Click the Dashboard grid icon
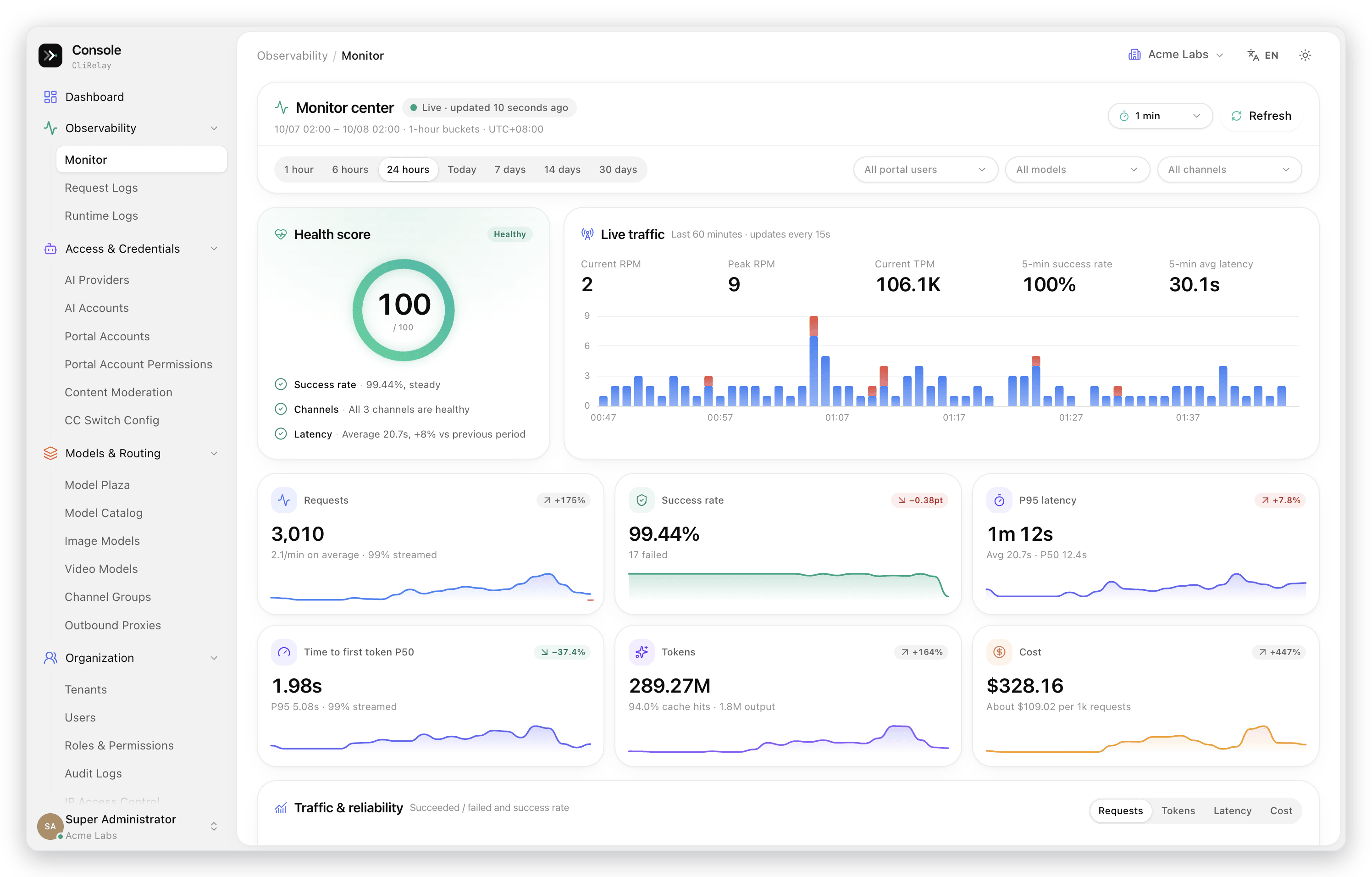Image resolution: width=1372 pixels, height=877 pixels. pyautogui.click(x=50, y=97)
